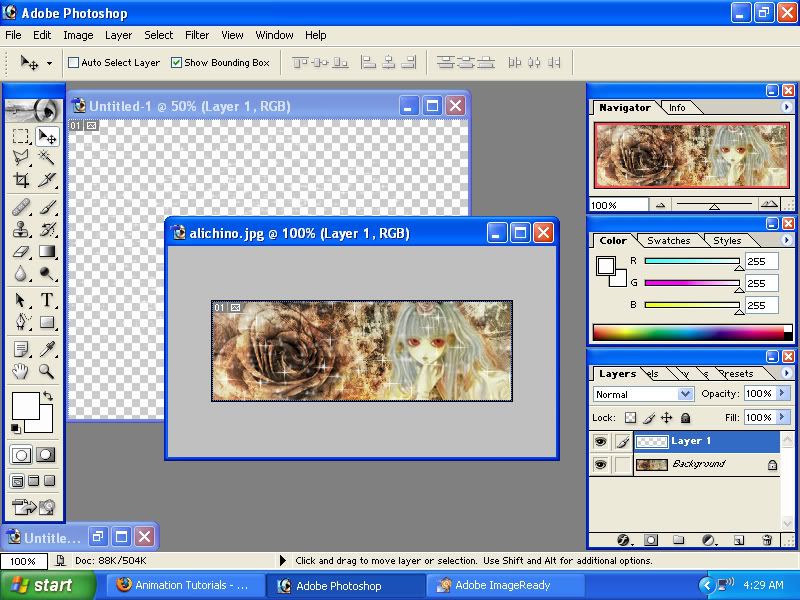The width and height of the screenshot is (800, 600).
Task: Open Color palette options menu
Action: 786,239
